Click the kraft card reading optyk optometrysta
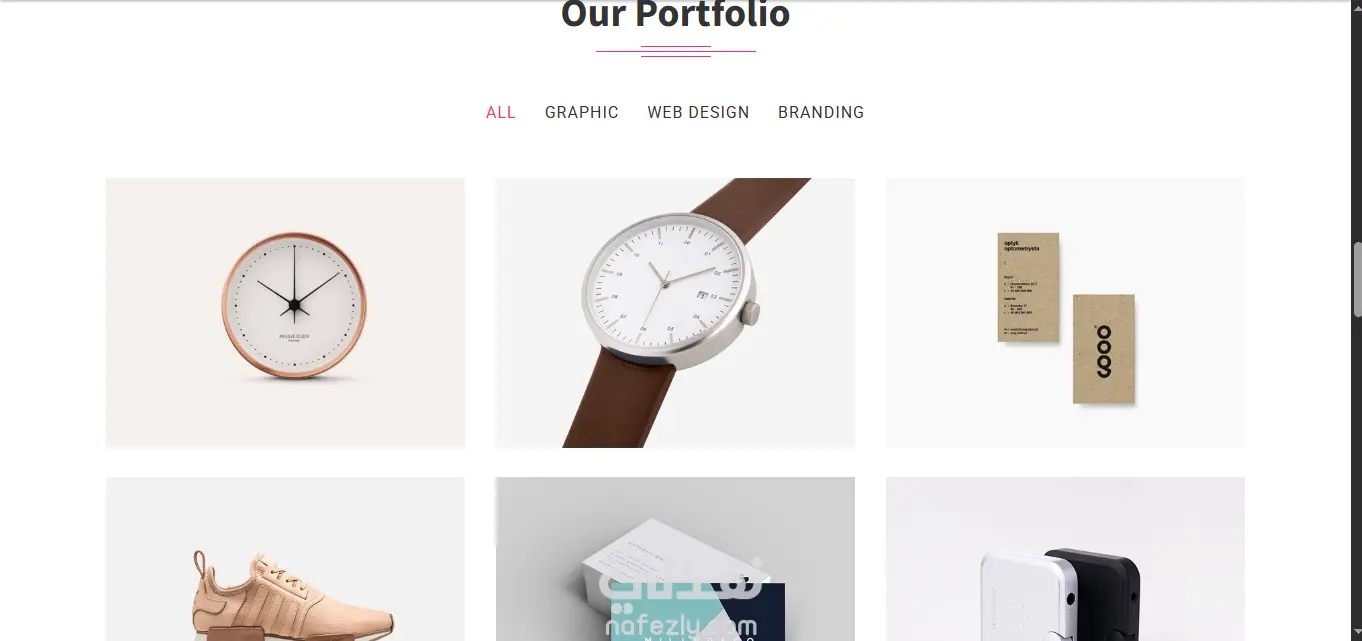This screenshot has width=1362, height=641. tap(1028, 288)
